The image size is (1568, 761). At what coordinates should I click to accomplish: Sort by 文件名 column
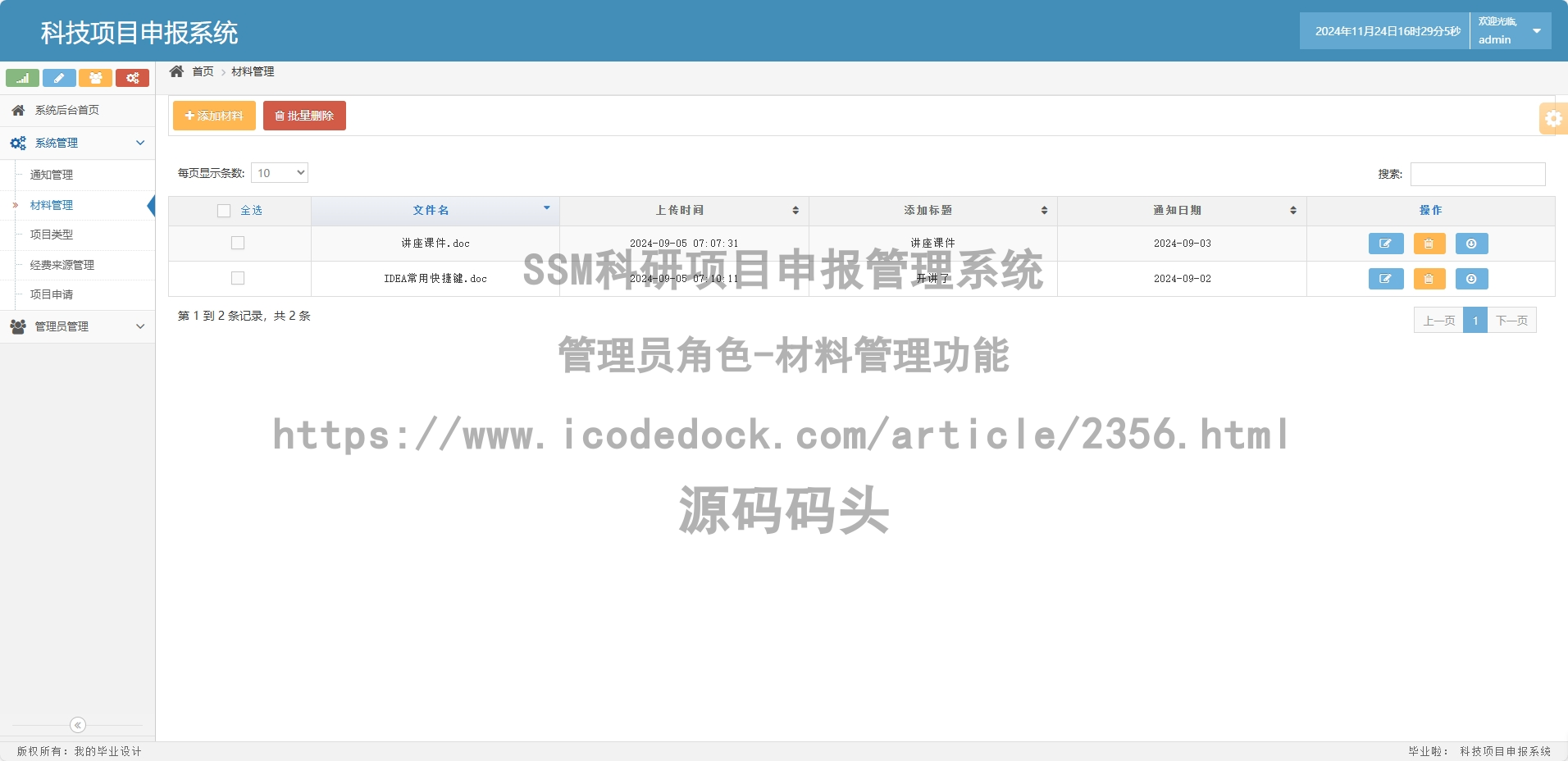pyautogui.click(x=435, y=211)
